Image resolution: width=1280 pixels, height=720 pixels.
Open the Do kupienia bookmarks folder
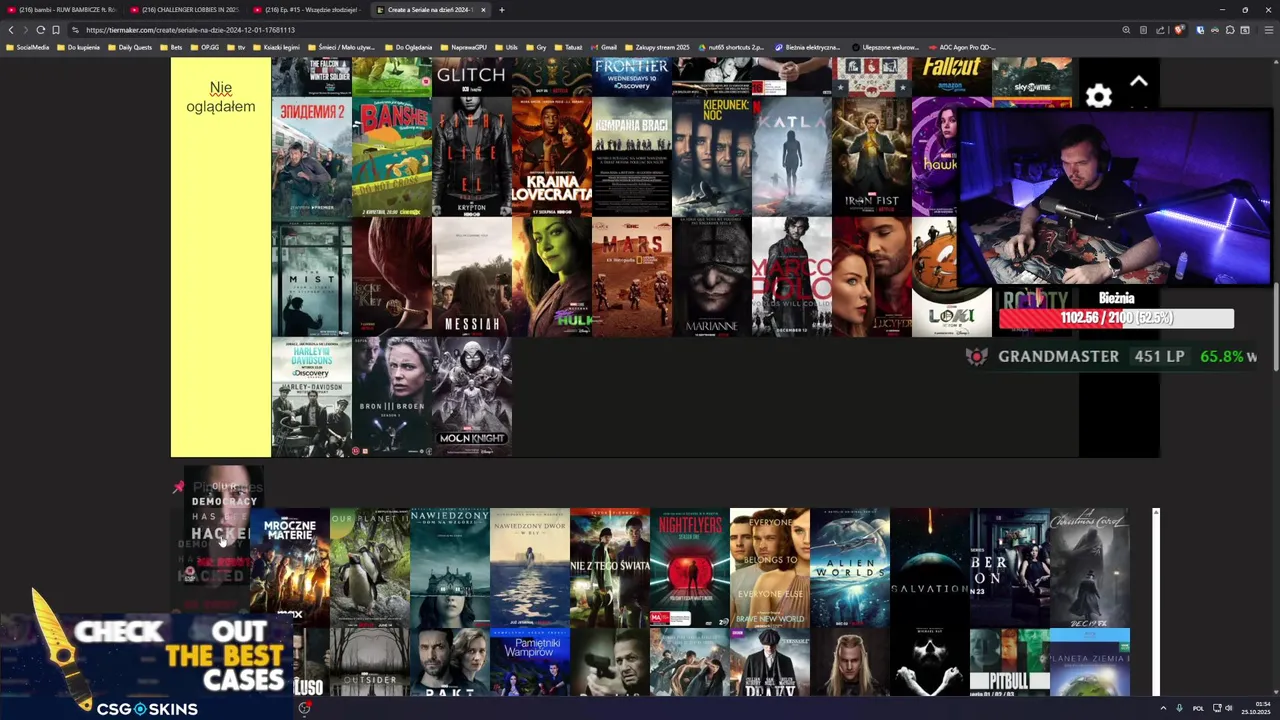click(x=79, y=47)
